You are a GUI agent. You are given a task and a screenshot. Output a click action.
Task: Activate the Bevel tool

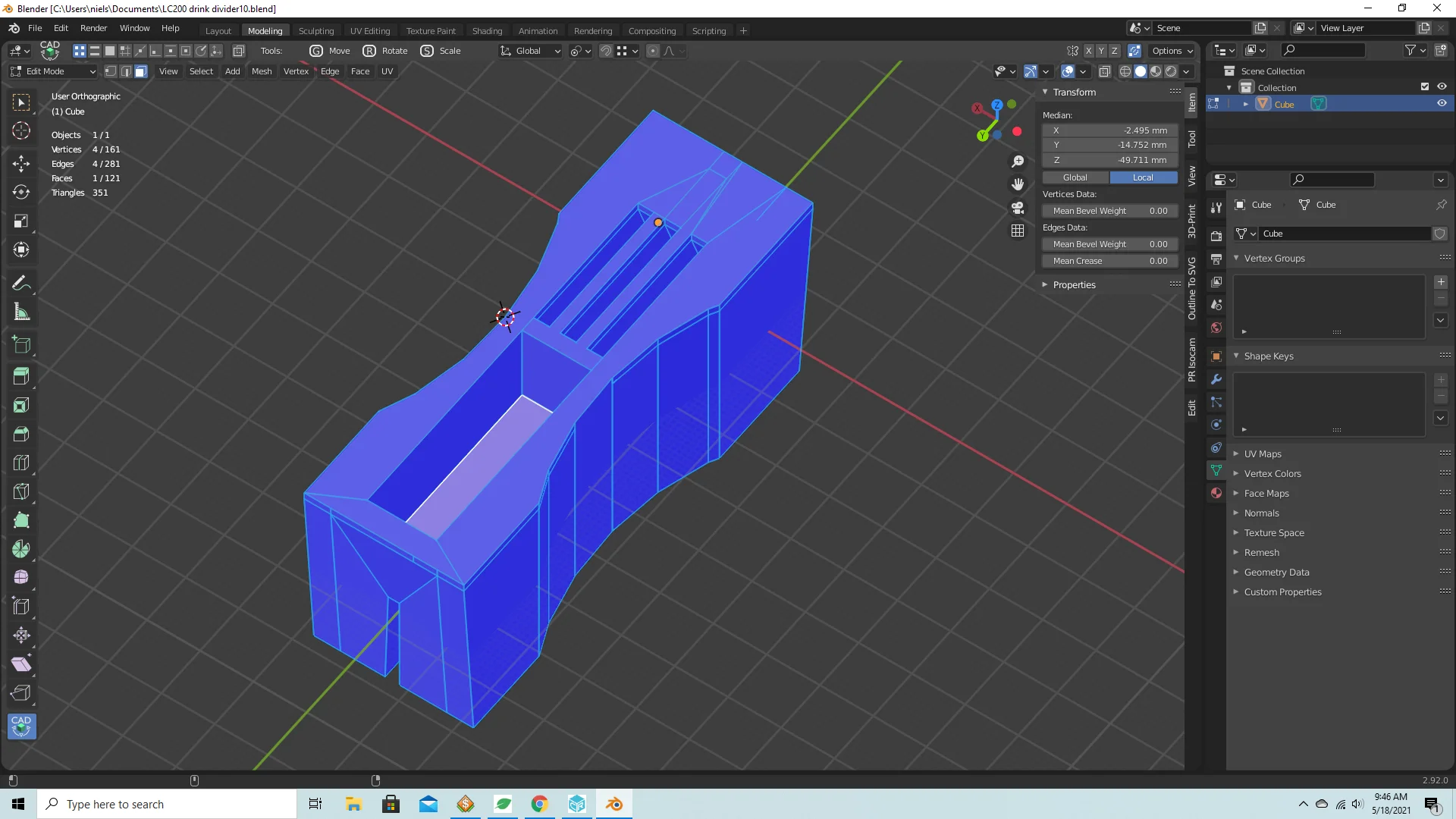[x=21, y=434]
